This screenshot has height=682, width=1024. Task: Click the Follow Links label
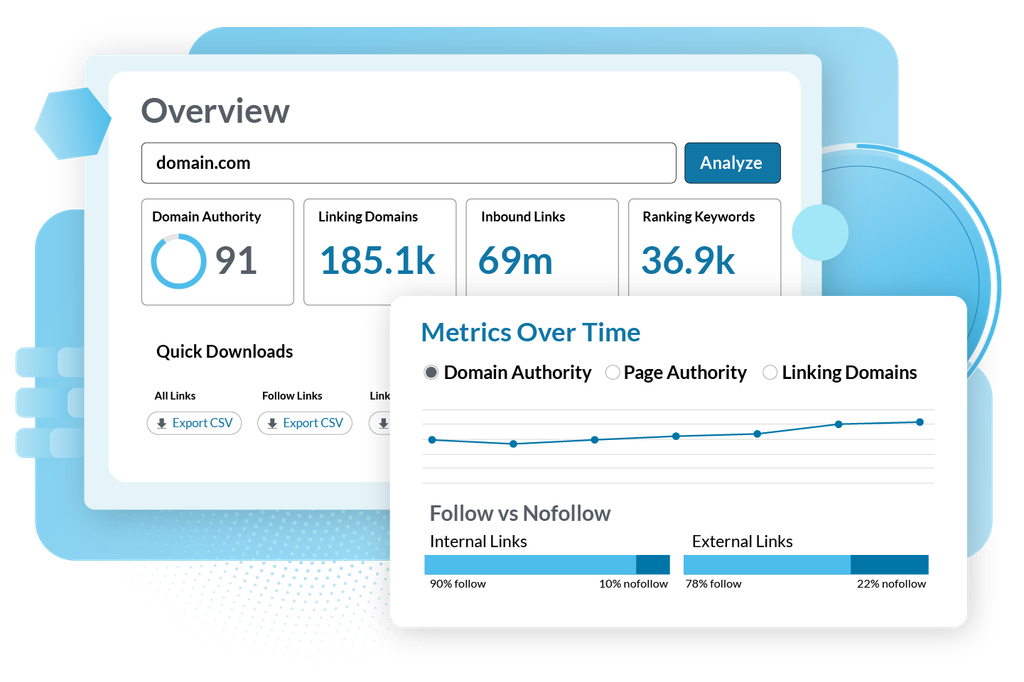292,396
